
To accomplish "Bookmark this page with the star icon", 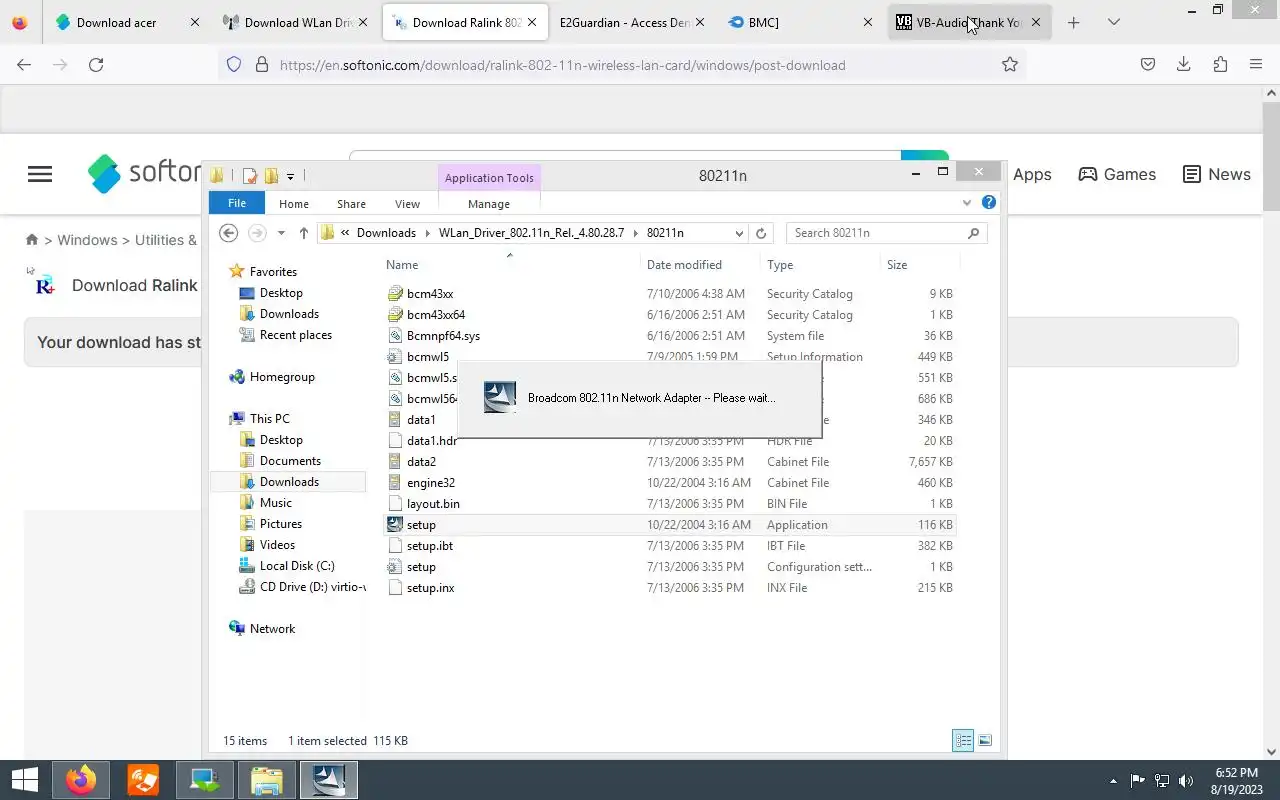I will 1010,65.
